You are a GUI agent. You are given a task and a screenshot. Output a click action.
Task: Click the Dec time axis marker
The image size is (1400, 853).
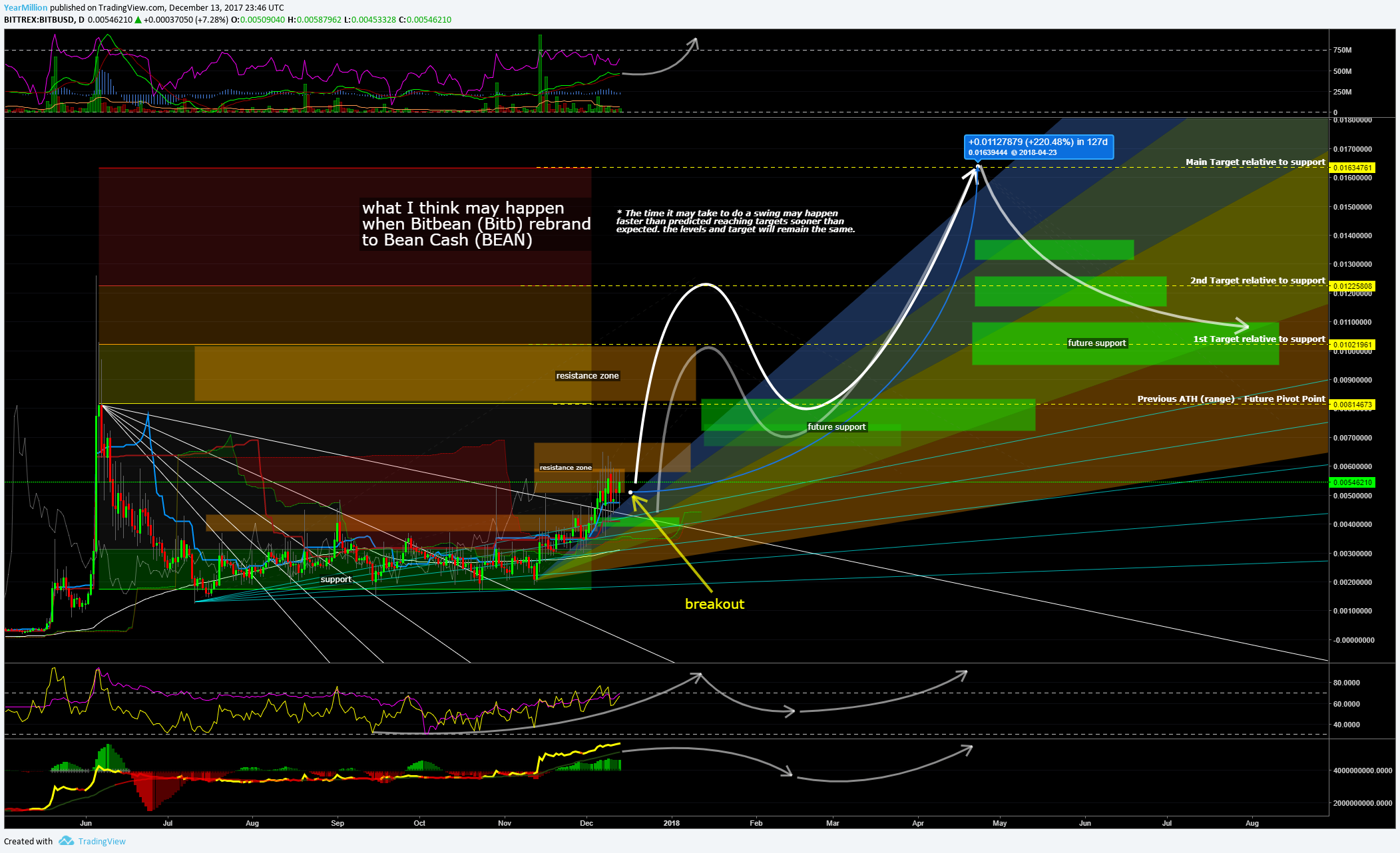(x=586, y=823)
